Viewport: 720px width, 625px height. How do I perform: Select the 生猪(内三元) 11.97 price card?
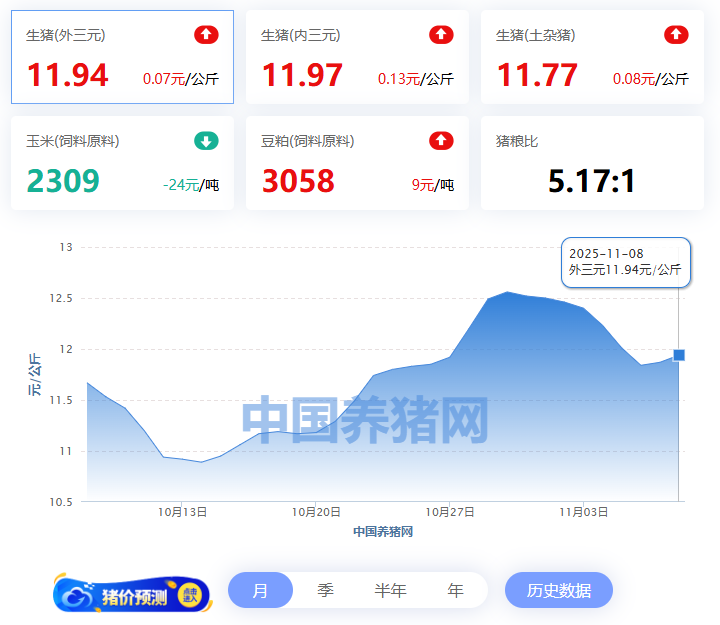pos(357,58)
